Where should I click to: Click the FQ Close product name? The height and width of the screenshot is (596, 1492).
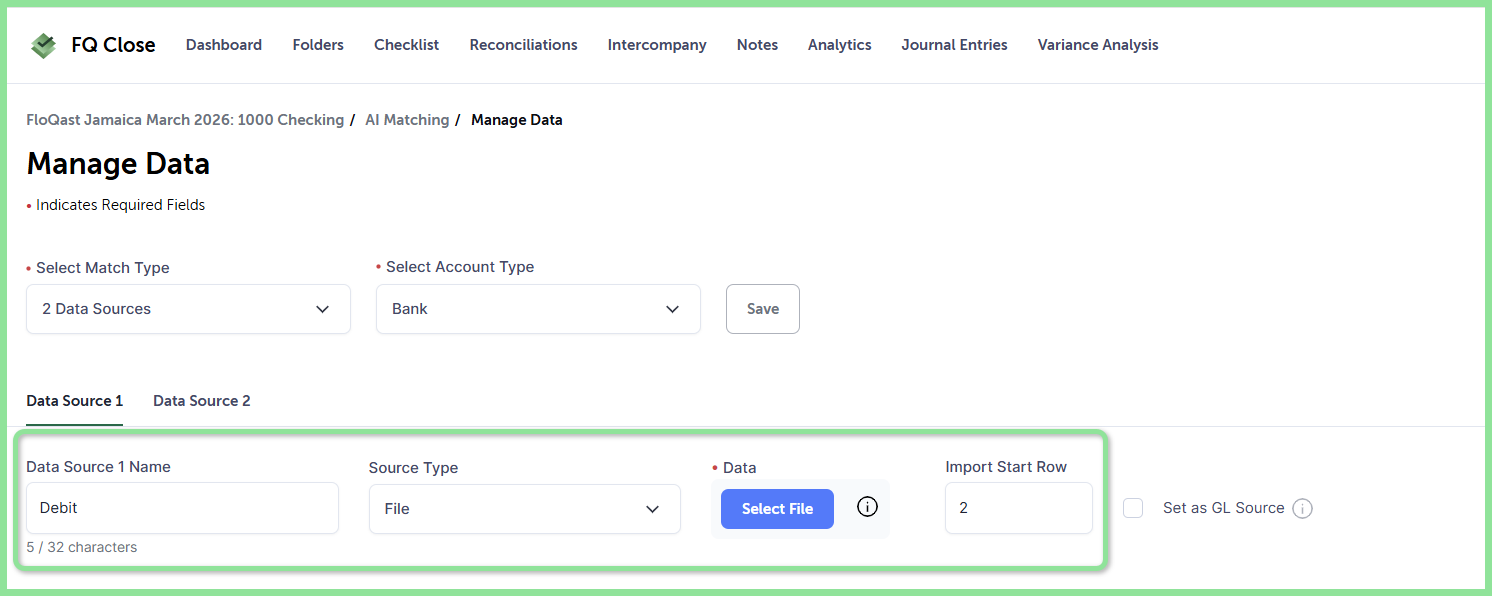click(x=113, y=45)
